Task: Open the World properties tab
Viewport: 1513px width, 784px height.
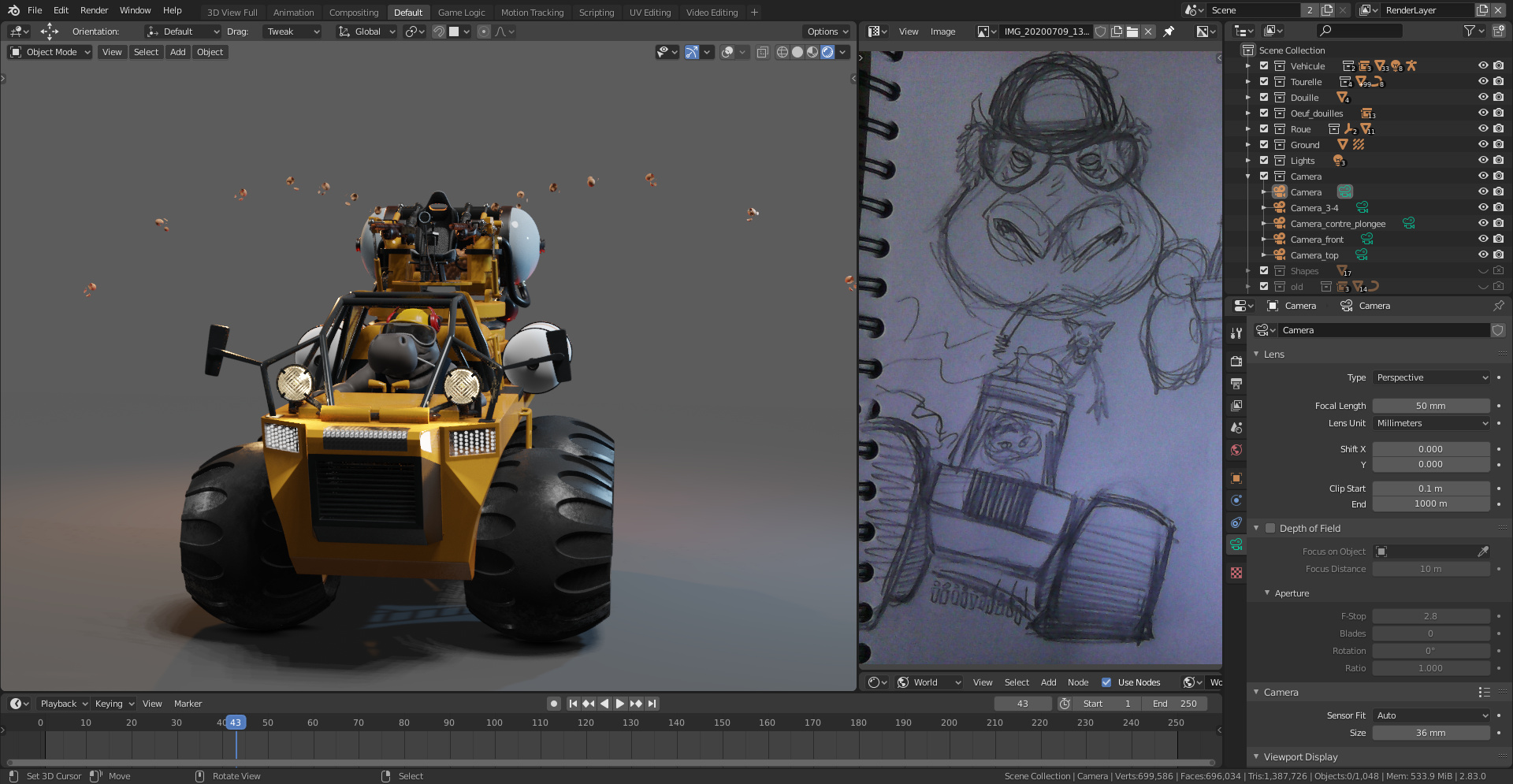Action: (1236, 450)
